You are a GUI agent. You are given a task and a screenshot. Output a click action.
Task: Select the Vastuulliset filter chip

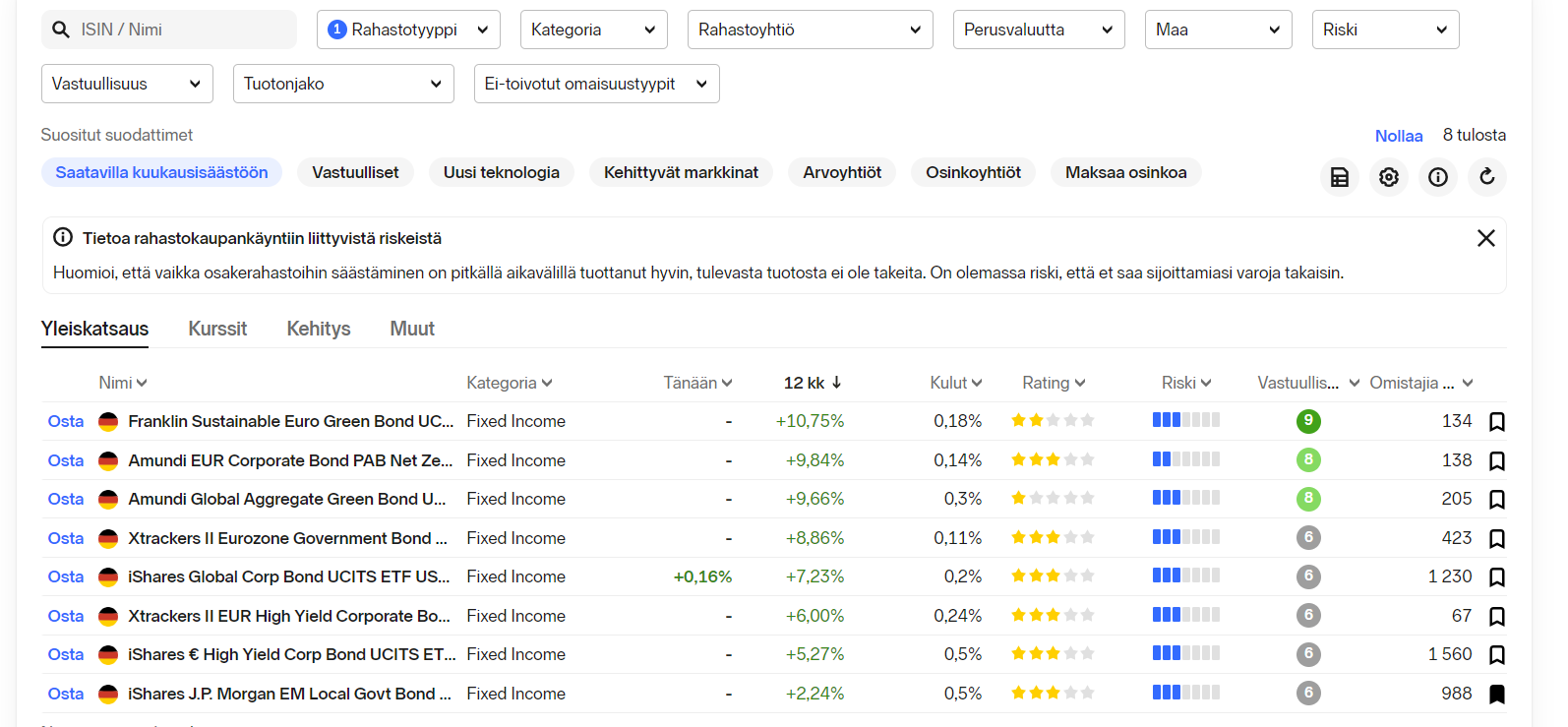coord(355,172)
